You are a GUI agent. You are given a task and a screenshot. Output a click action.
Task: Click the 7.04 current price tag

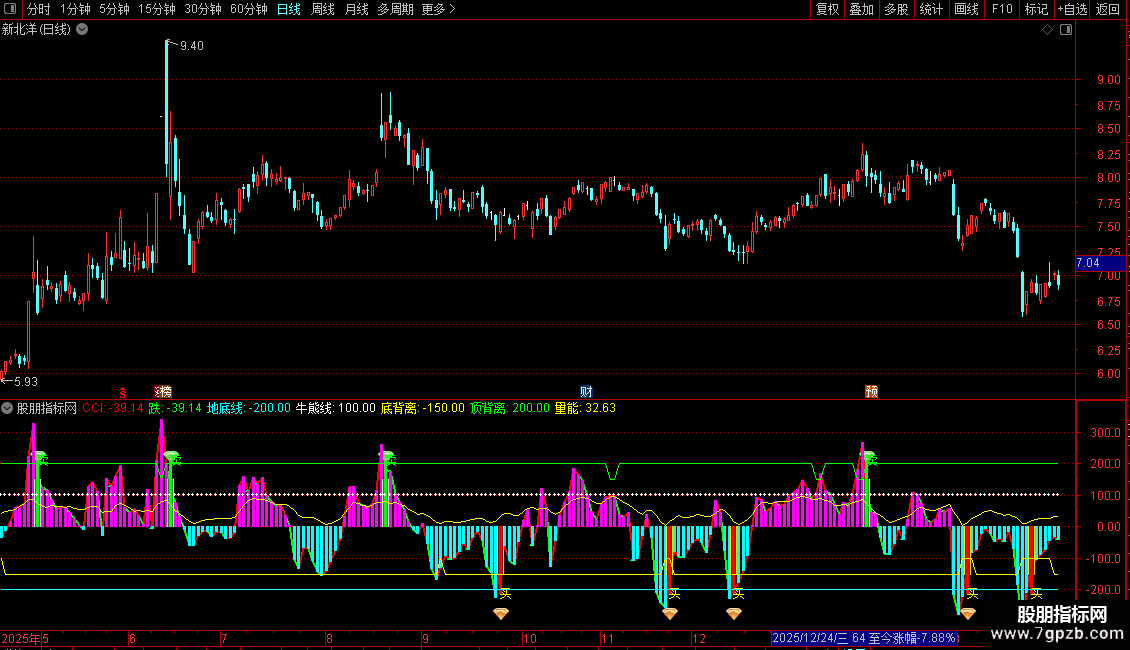1100,263
